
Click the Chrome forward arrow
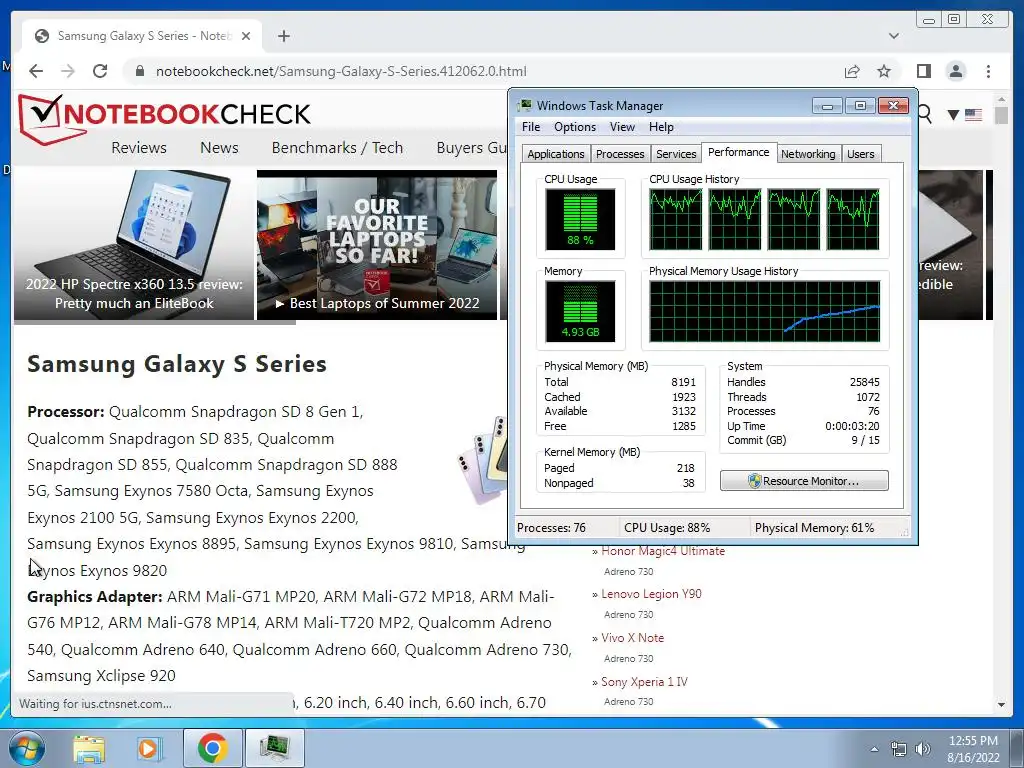tap(68, 71)
